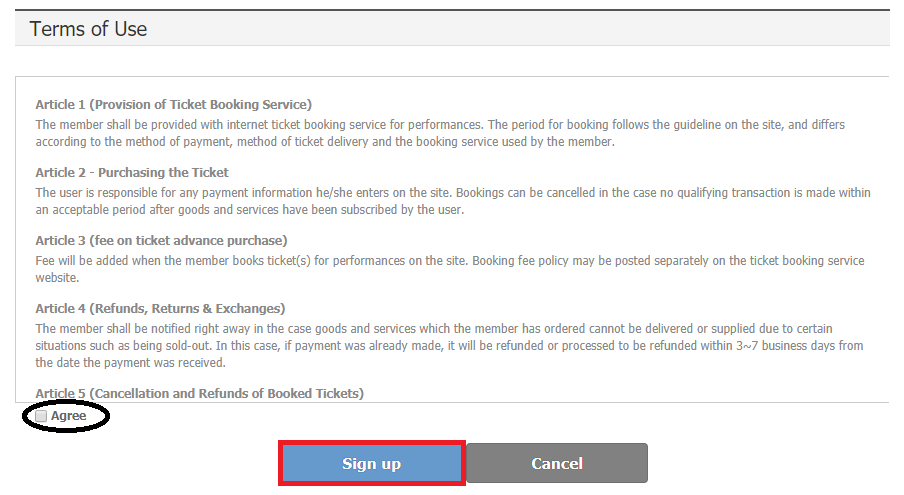Screen dimensions: 904x495
Task: Select Article 1 Provision of Ticket Booking Service heading
Action: (x=174, y=104)
